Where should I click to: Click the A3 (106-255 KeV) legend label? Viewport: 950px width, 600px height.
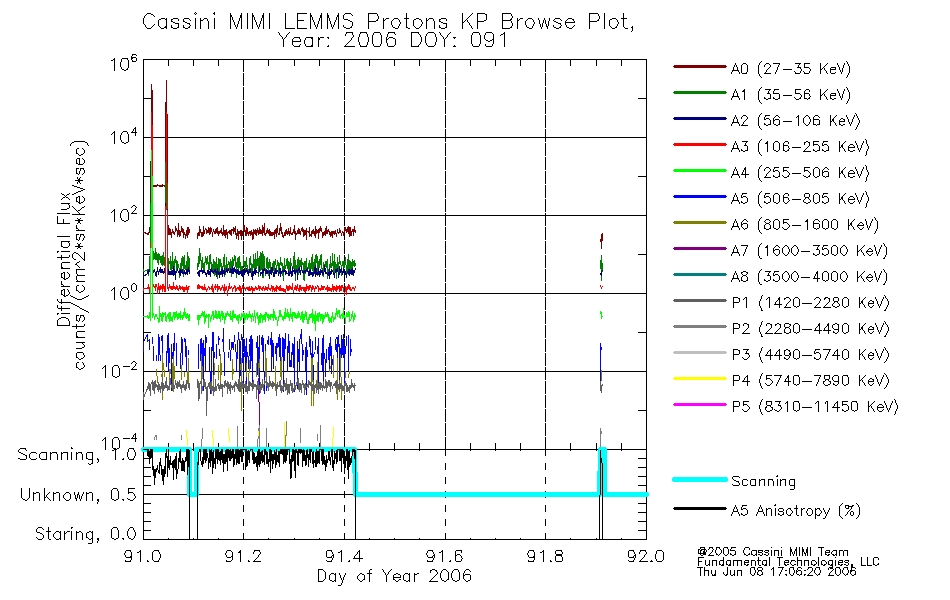[800, 147]
